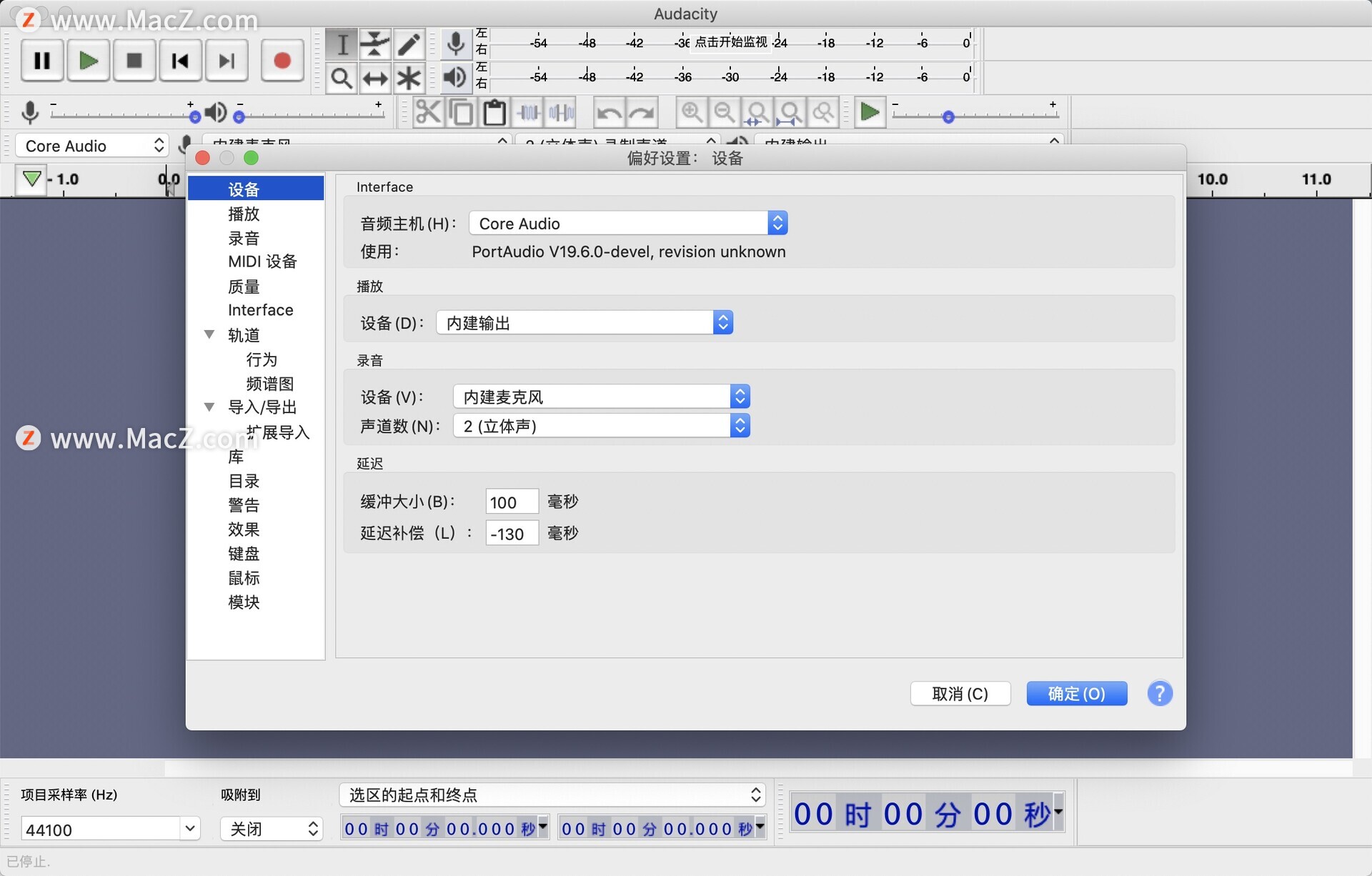
Task: Select 质量 in preferences sidebar
Action: [244, 287]
